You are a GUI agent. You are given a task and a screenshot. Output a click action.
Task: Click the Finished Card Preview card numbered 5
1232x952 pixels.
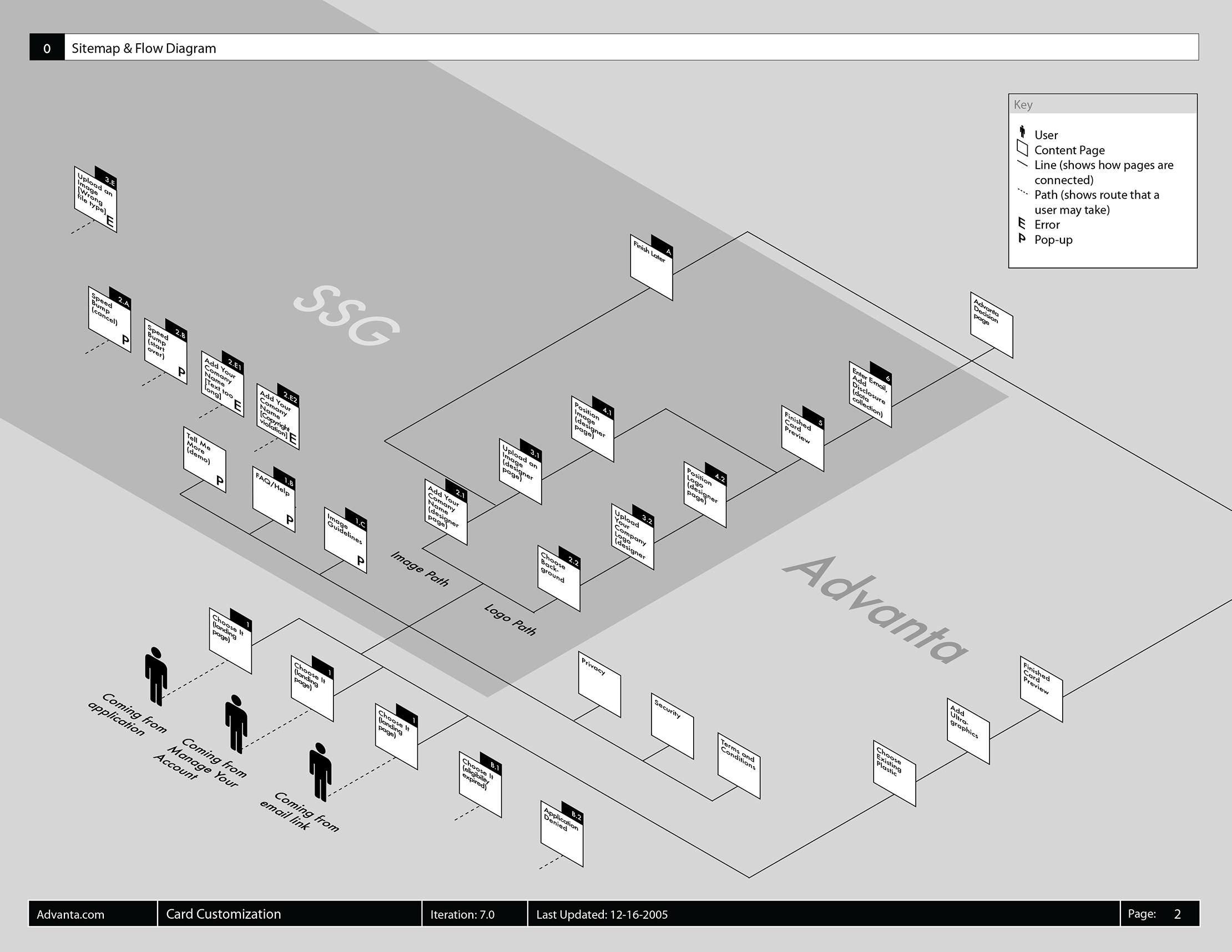[x=802, y=438]
